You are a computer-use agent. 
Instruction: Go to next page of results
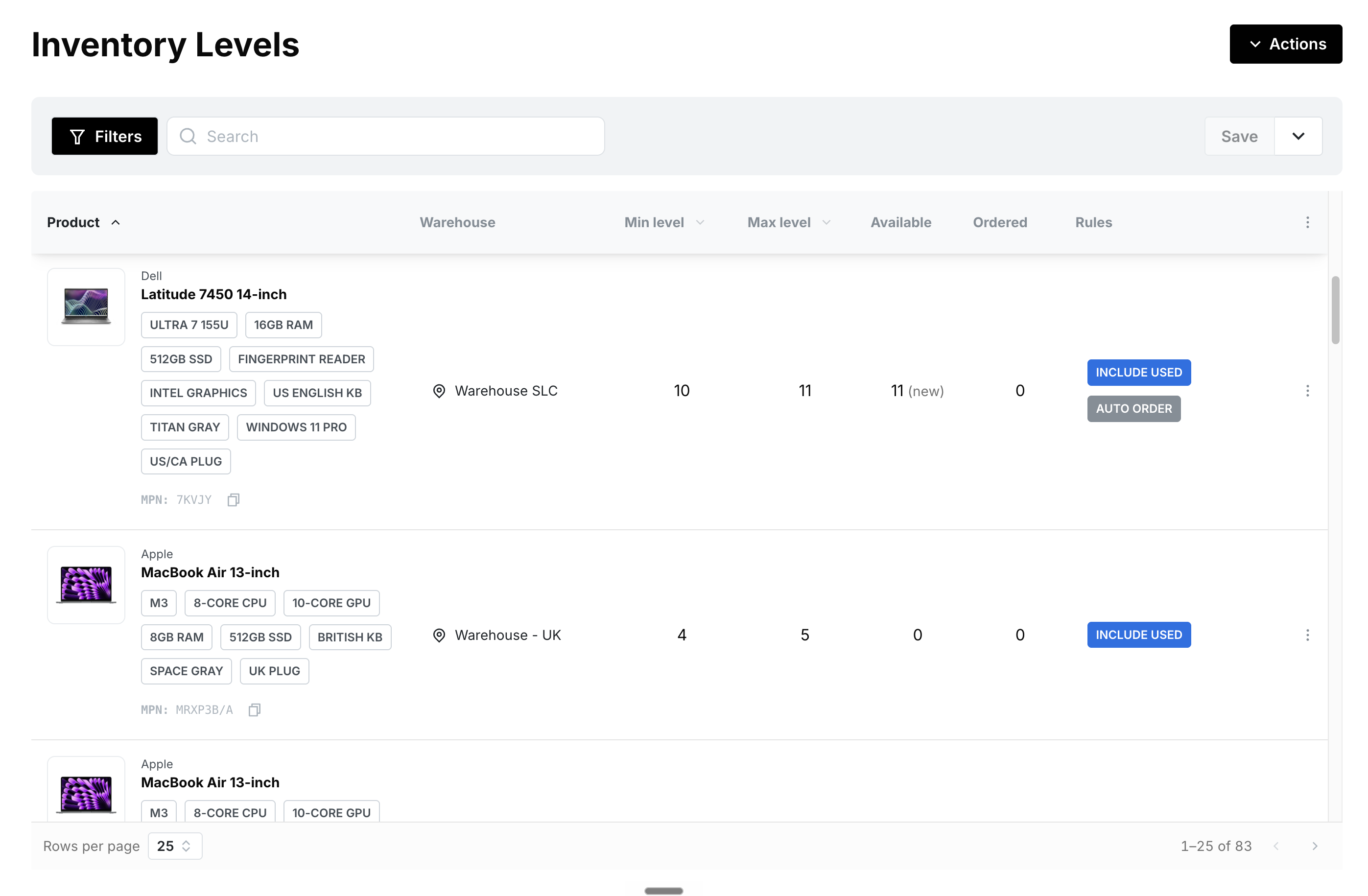tap(1315, 846)
